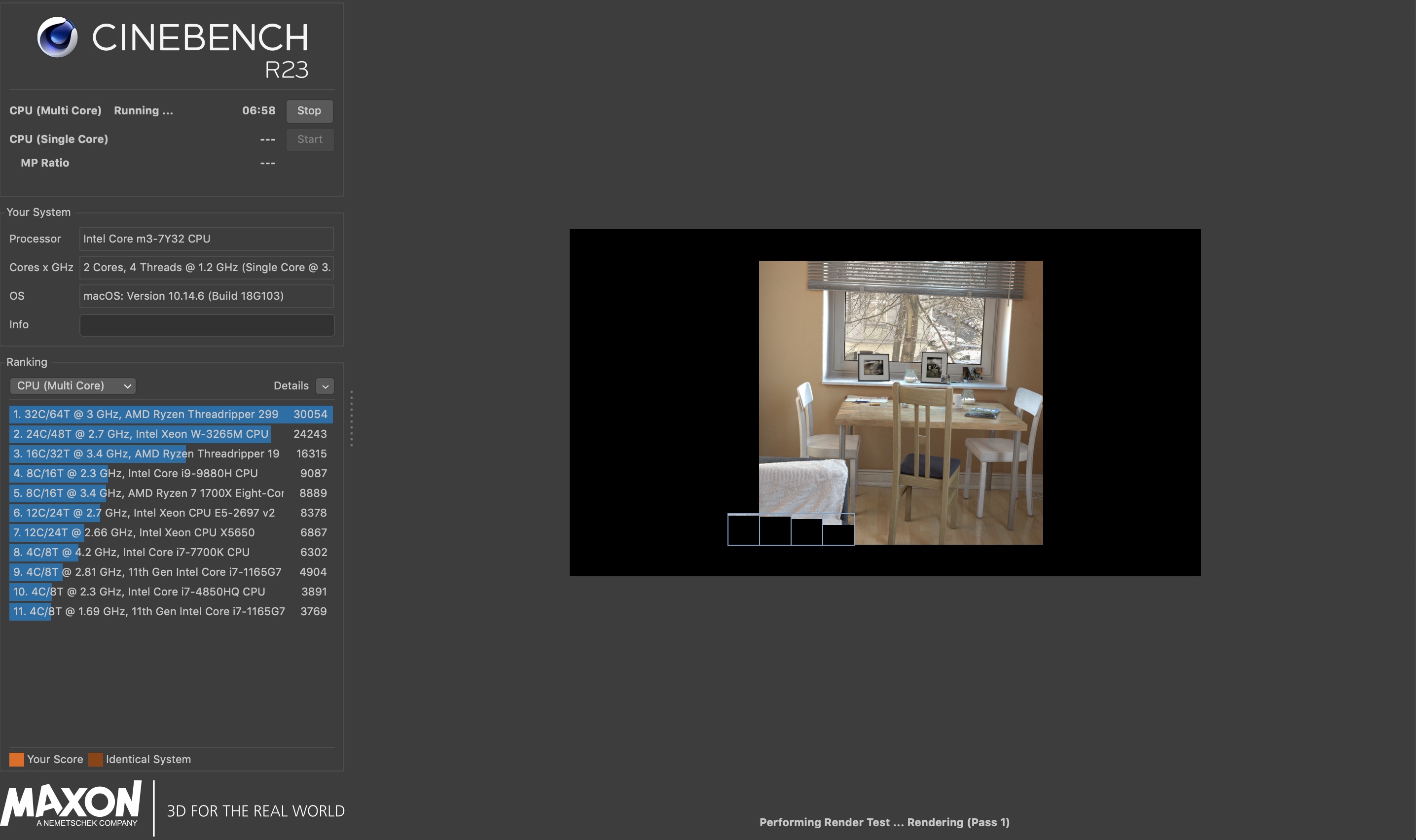The width and height of the screenshot is (1416, 840).
Task: Click the Info input field in Your System
Action: coord(206,324)
